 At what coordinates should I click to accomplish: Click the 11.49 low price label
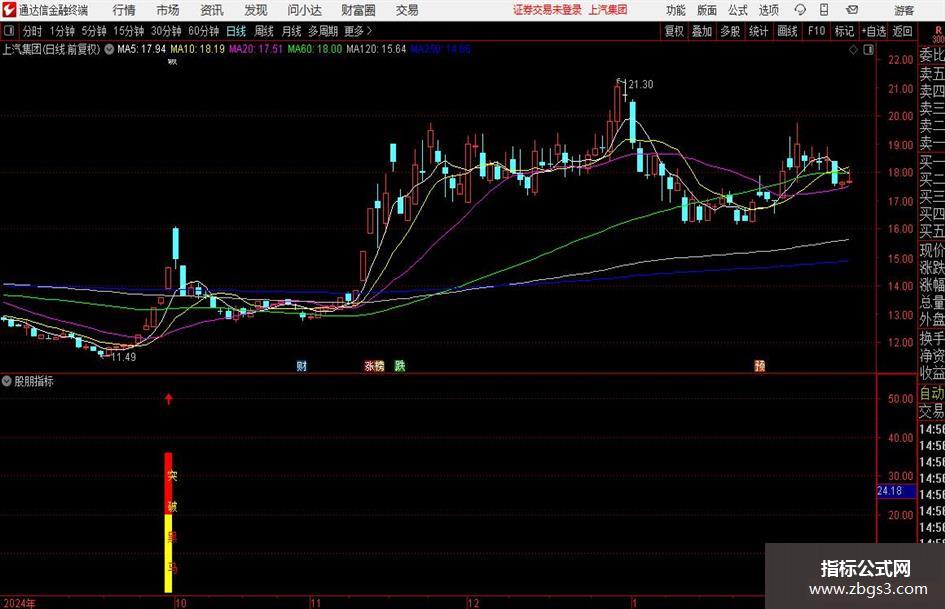click(x=124, y=357)
